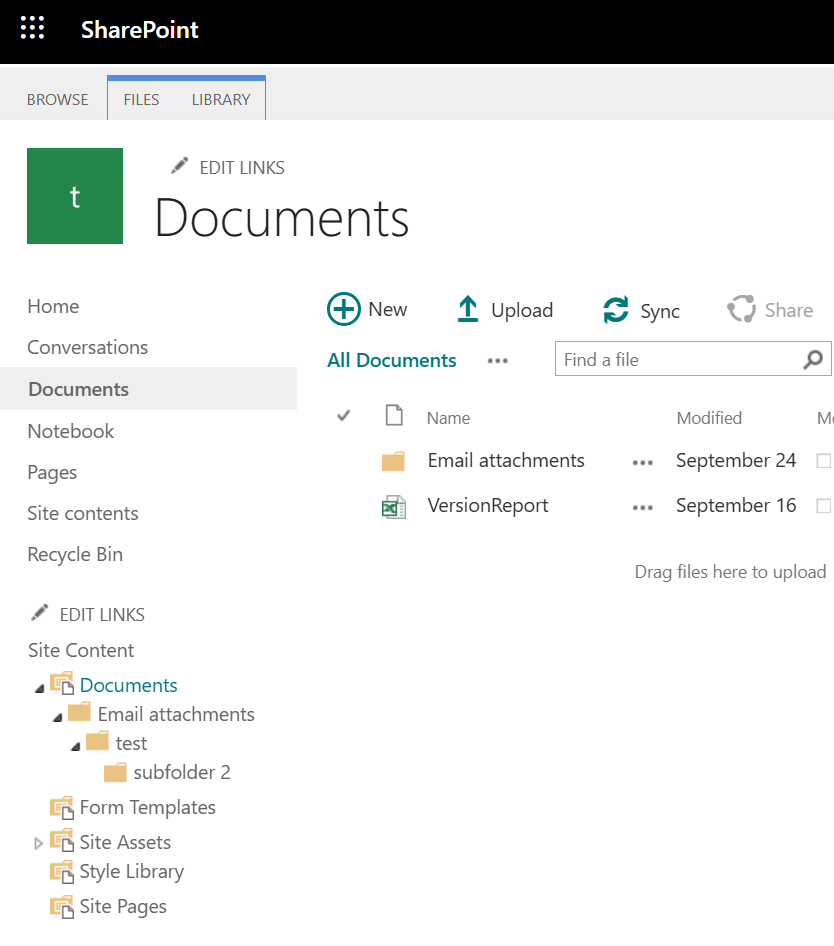Click the New plus circle icon
This screenshot has width=834, height=946.
(x=343, y=310)
